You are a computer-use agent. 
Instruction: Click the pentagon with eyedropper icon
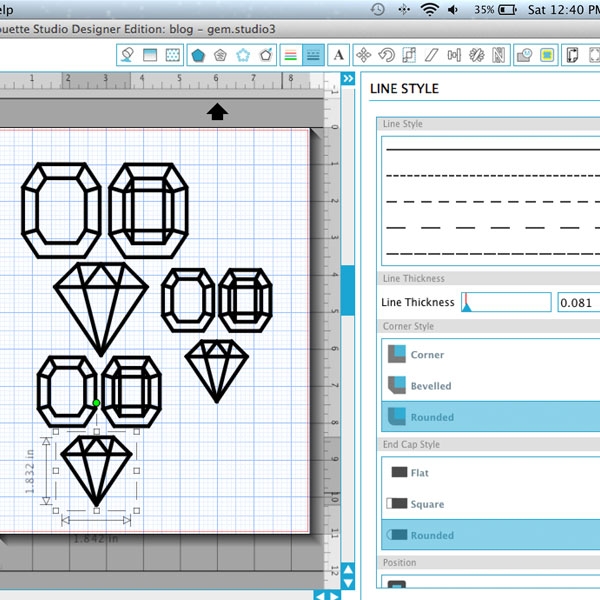click(266, 55)
